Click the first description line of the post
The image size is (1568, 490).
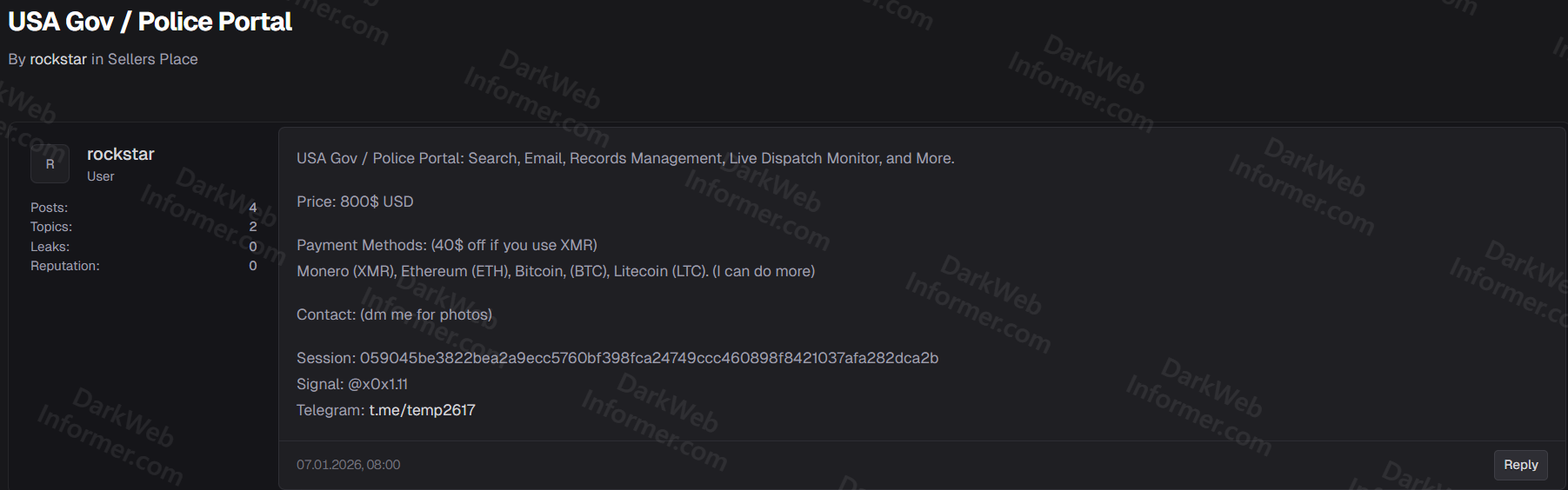(x=624, y=158)
